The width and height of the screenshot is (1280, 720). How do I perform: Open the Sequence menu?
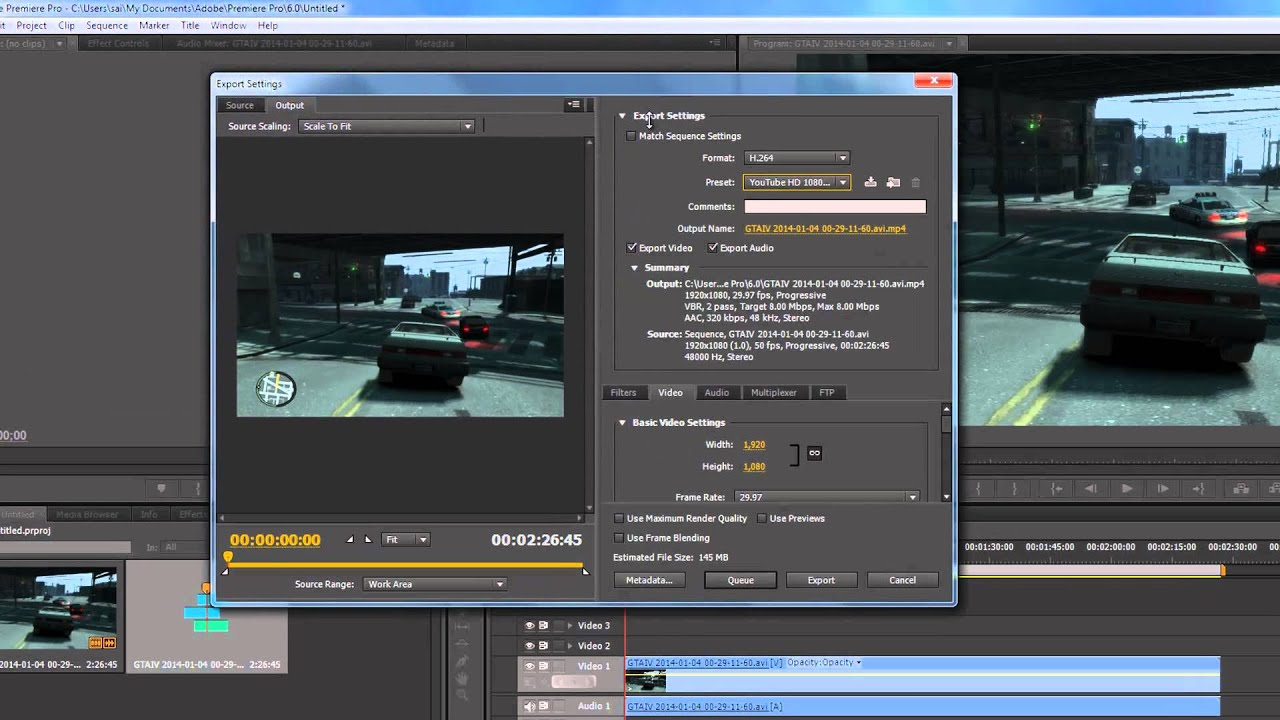[106, 25]
